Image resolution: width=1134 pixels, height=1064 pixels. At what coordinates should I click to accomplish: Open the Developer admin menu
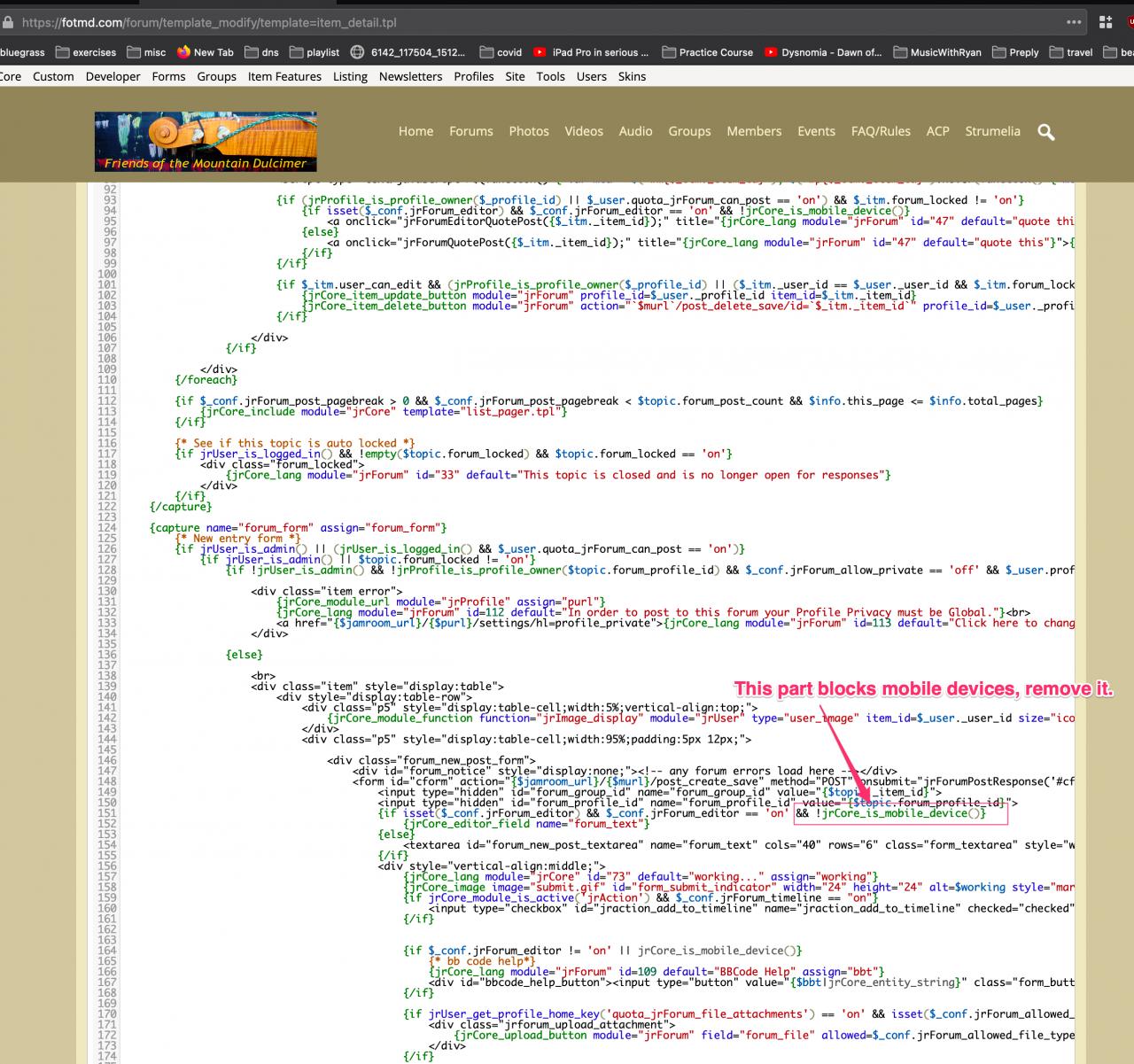(x=113, y=76)
